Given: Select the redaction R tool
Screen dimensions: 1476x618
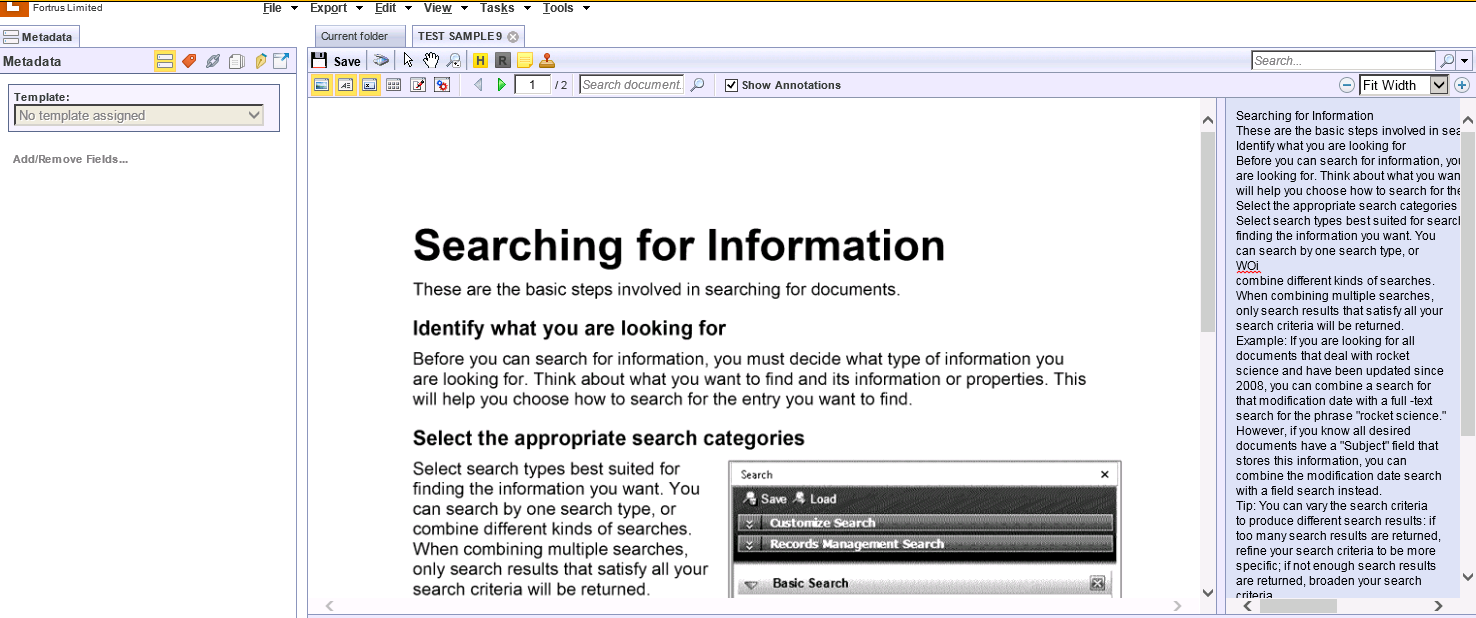Looking at the screenshot, I should point(502,61).
